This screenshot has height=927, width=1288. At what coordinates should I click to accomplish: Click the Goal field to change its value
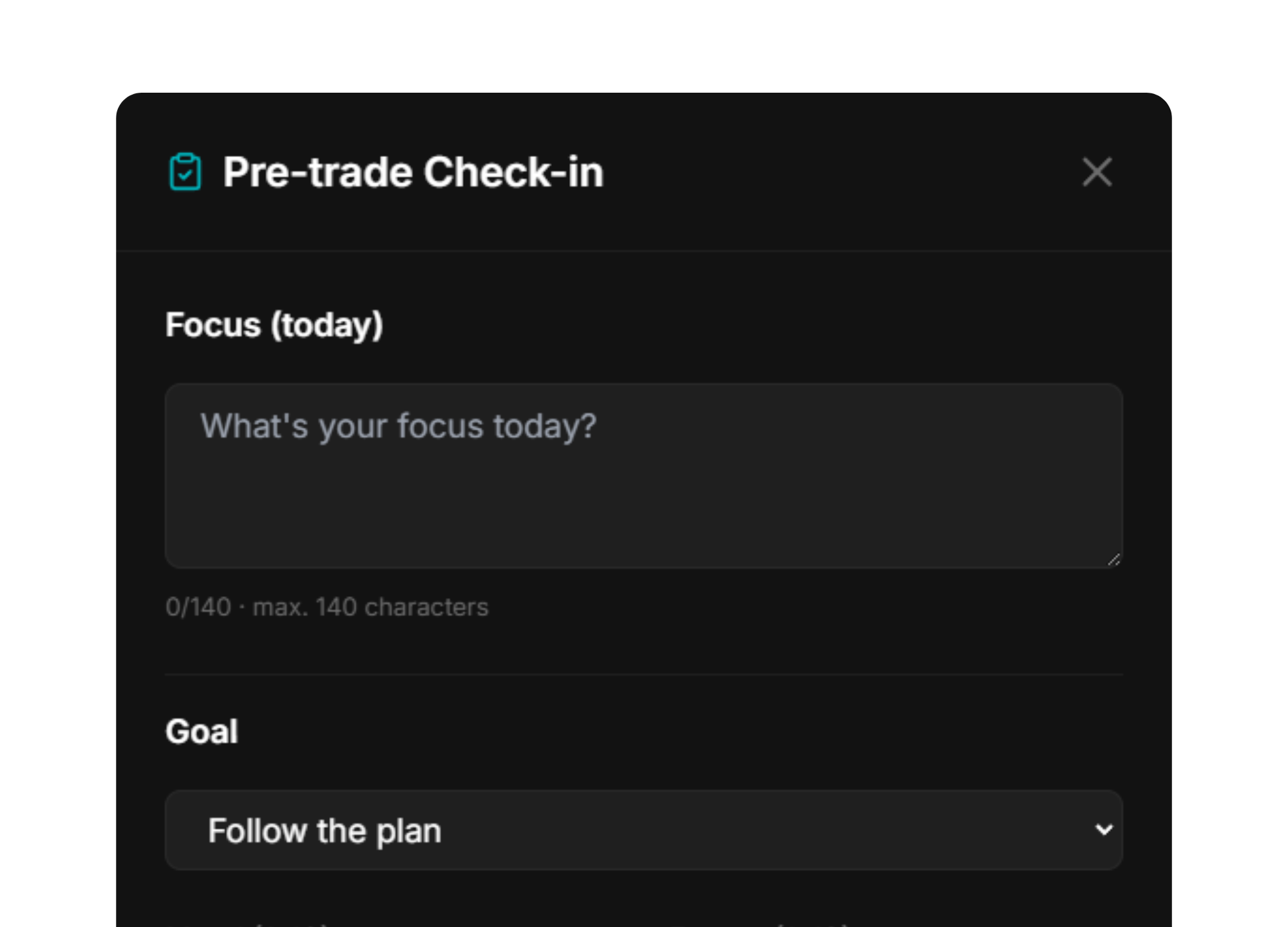(x=644, y=830)
